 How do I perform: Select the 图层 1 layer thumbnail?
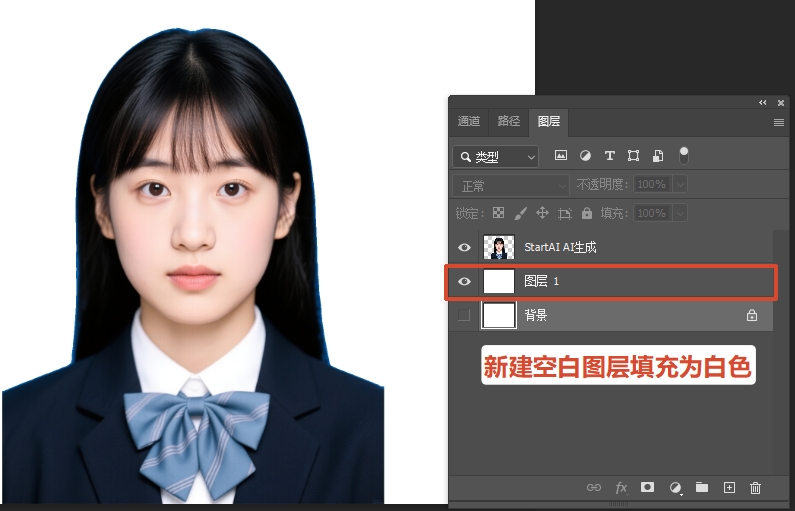coord(498,282)
